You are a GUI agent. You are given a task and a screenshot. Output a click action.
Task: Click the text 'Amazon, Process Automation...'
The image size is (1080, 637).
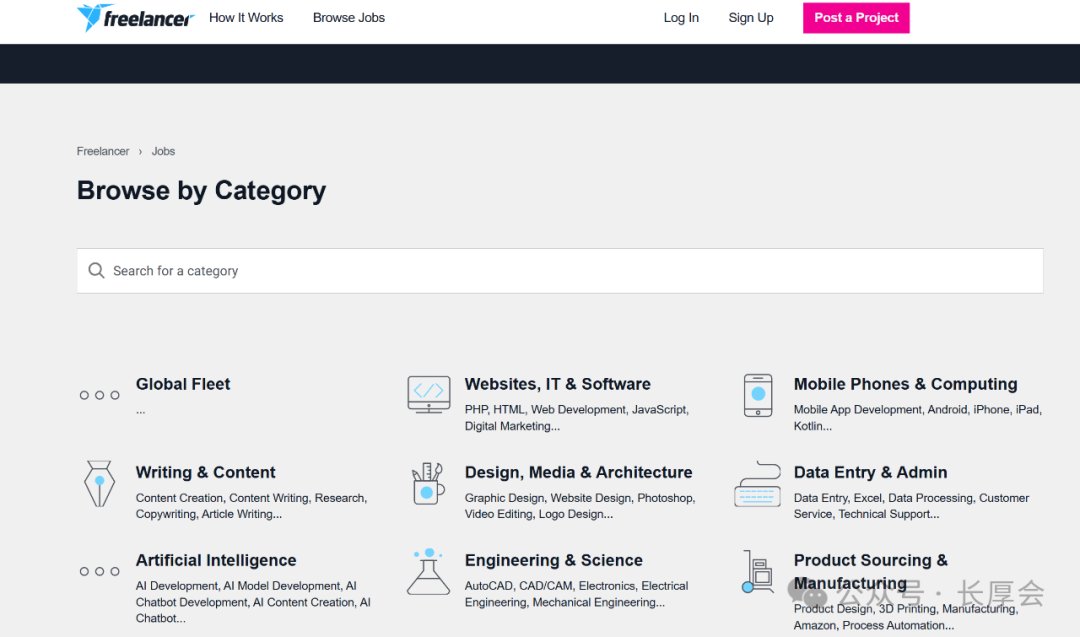click(873, 626)
